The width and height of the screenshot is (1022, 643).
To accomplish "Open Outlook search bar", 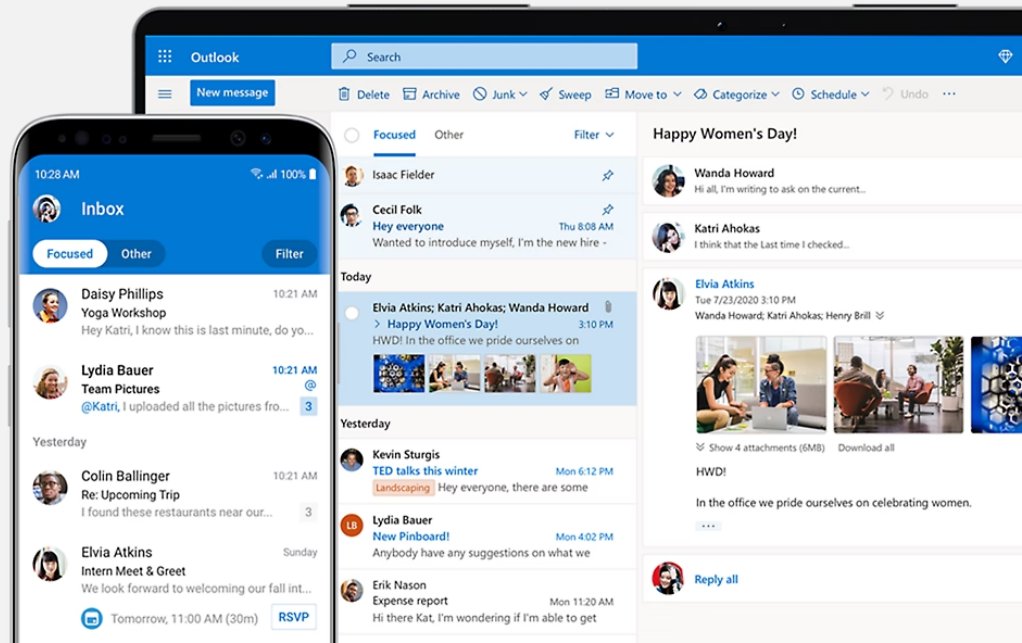I will point(483,56).
